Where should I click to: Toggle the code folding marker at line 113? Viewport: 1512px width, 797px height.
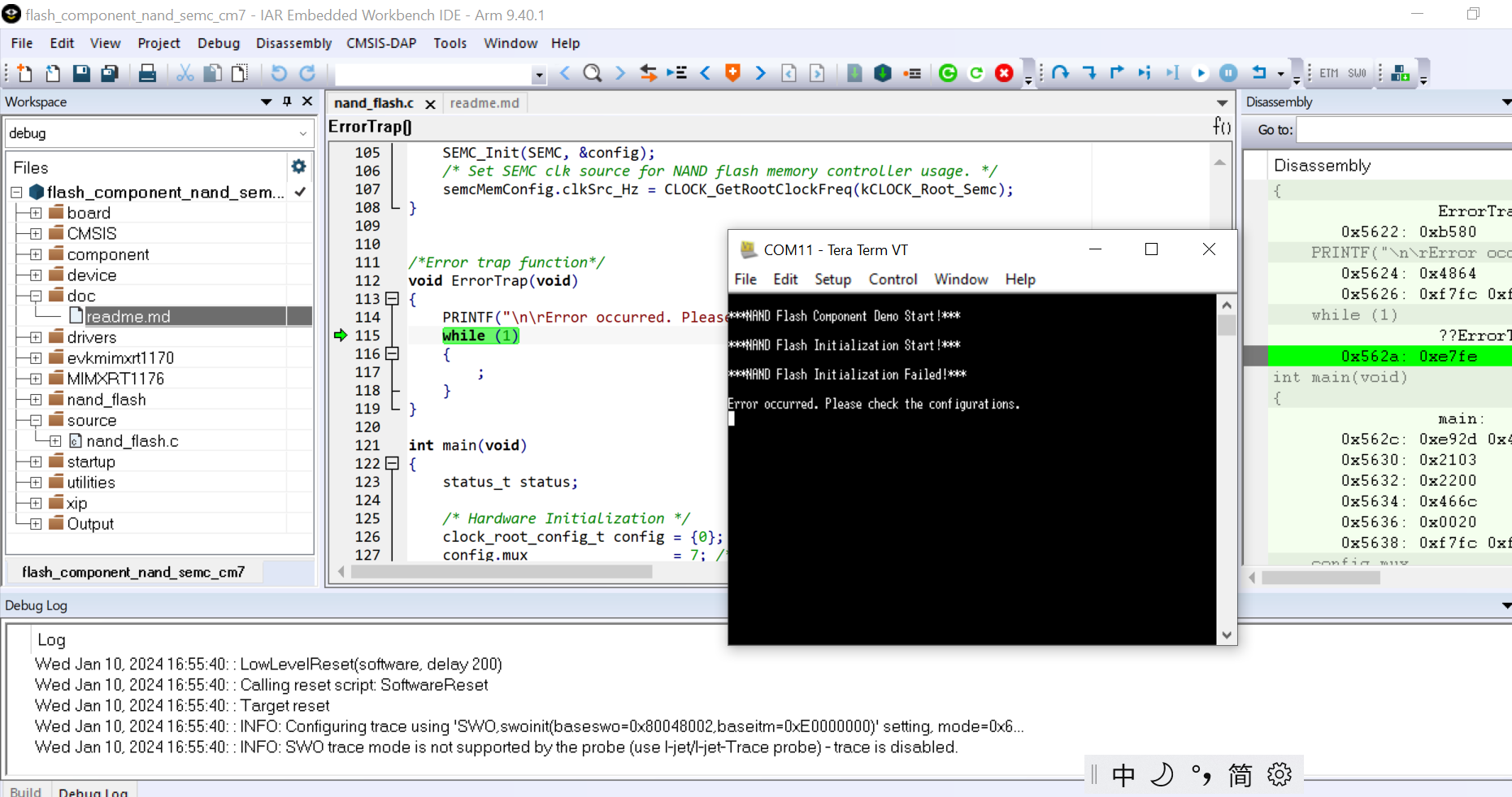click(x=392, y=298)
